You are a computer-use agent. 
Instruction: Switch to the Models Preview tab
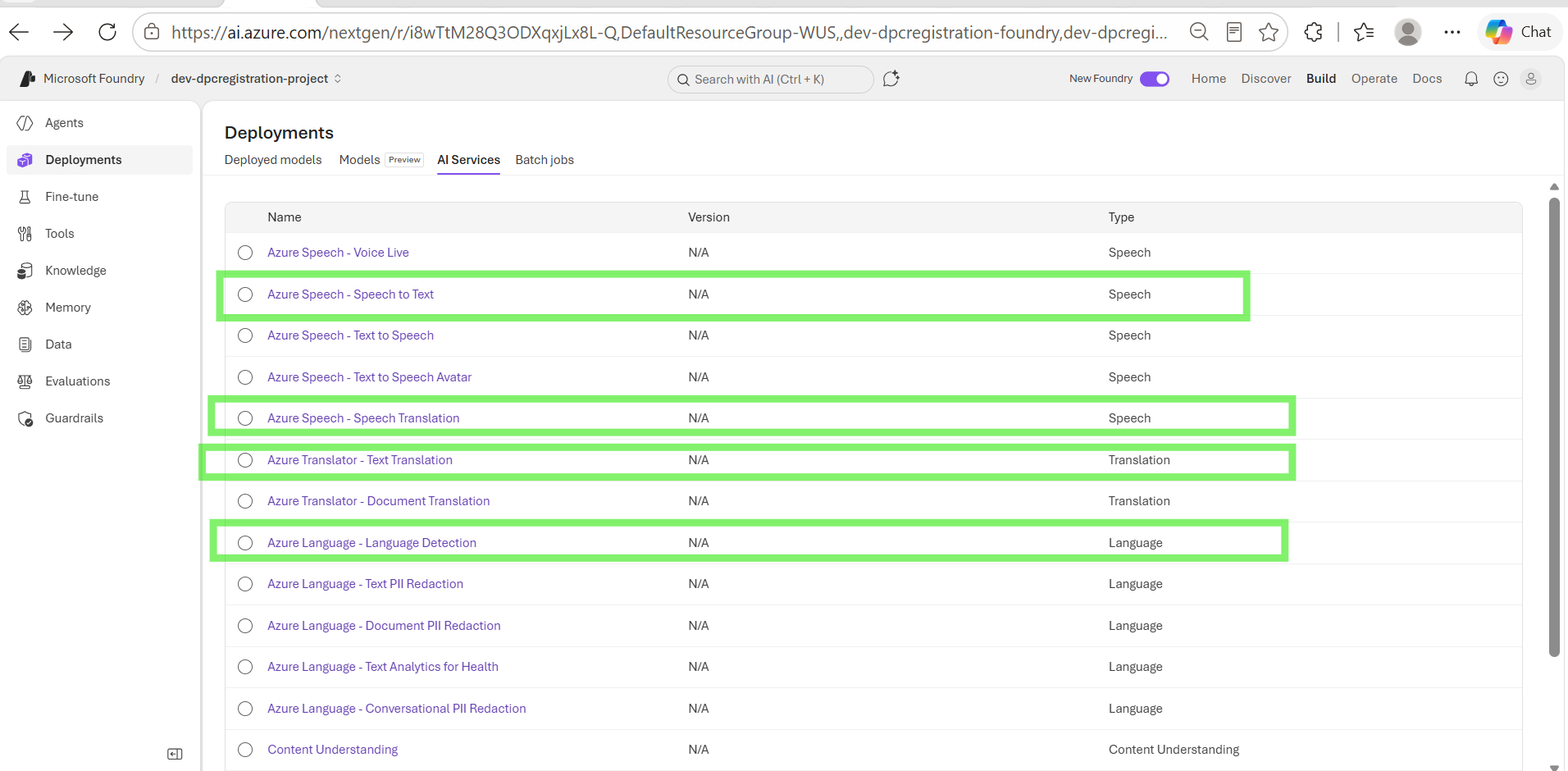point(381,160)
